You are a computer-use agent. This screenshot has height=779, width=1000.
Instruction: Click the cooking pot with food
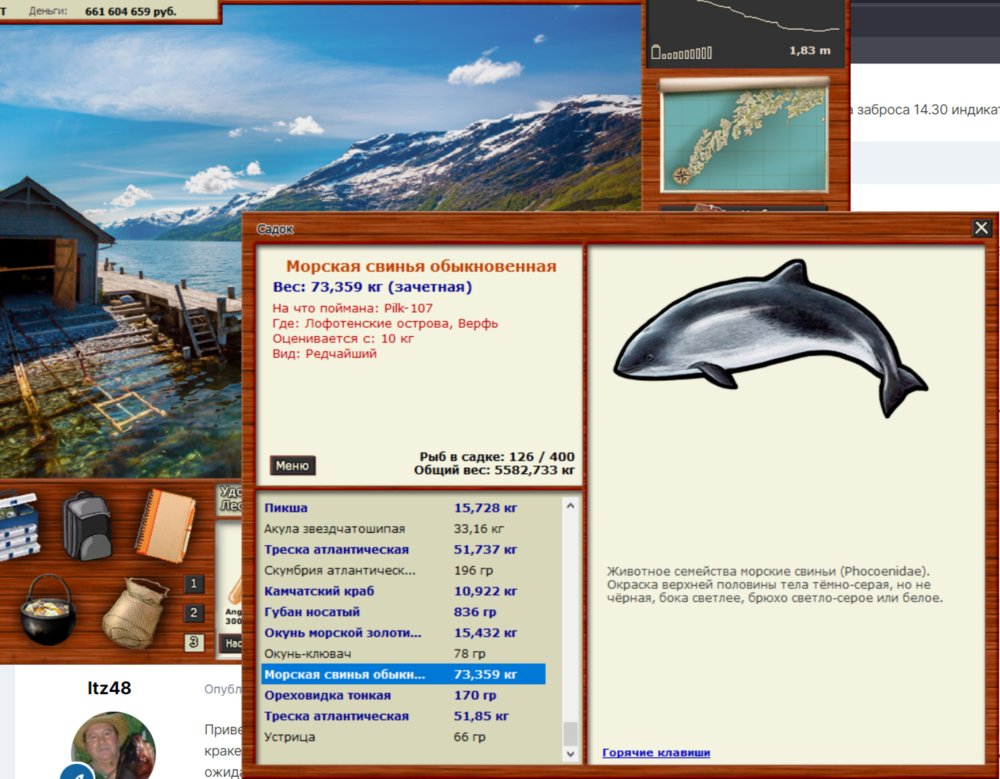coord(47,608)
